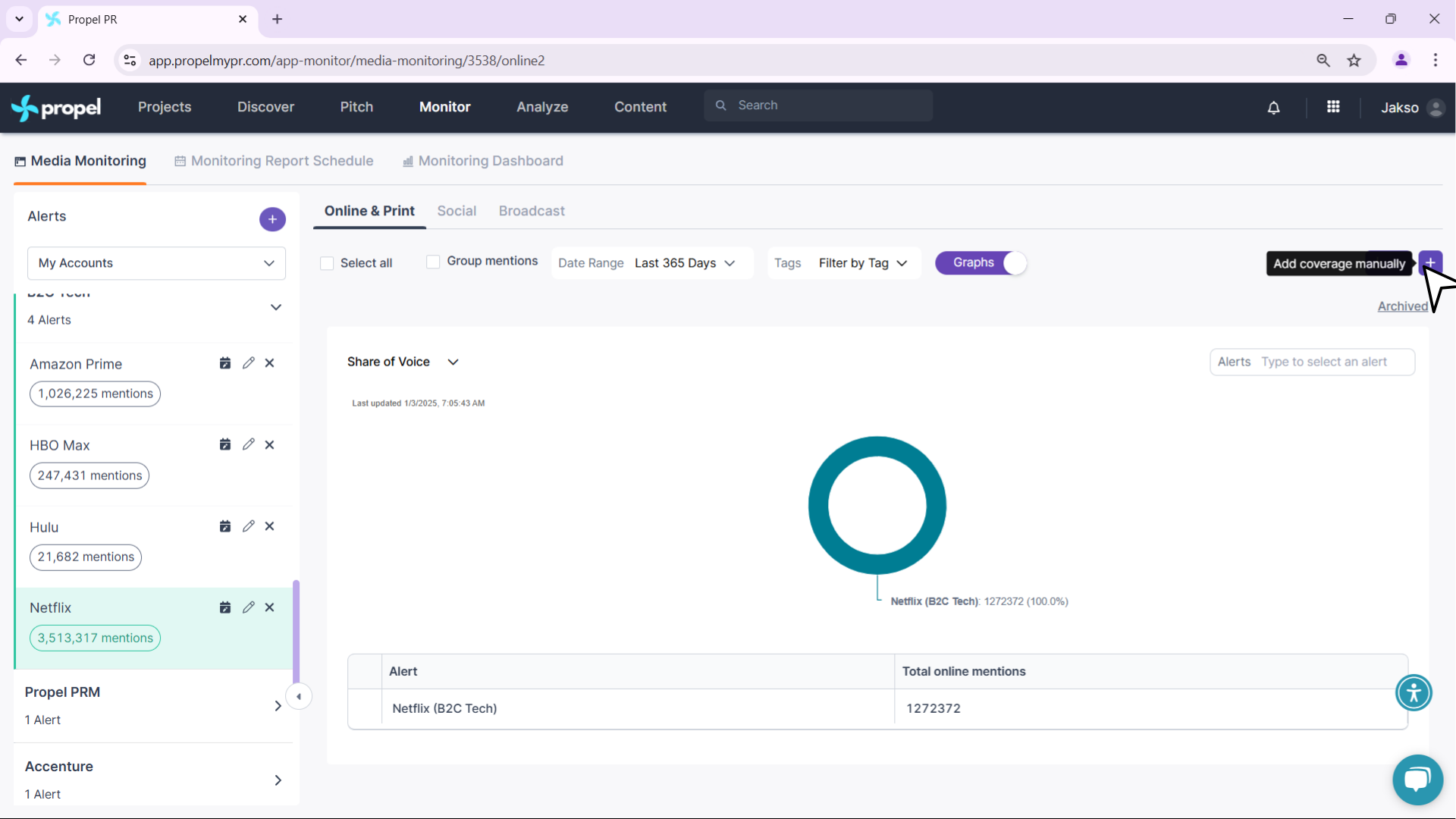This screenshot has width=1456, height=819.
Task: Click 21,682 mentions badge
Action: 86,557
